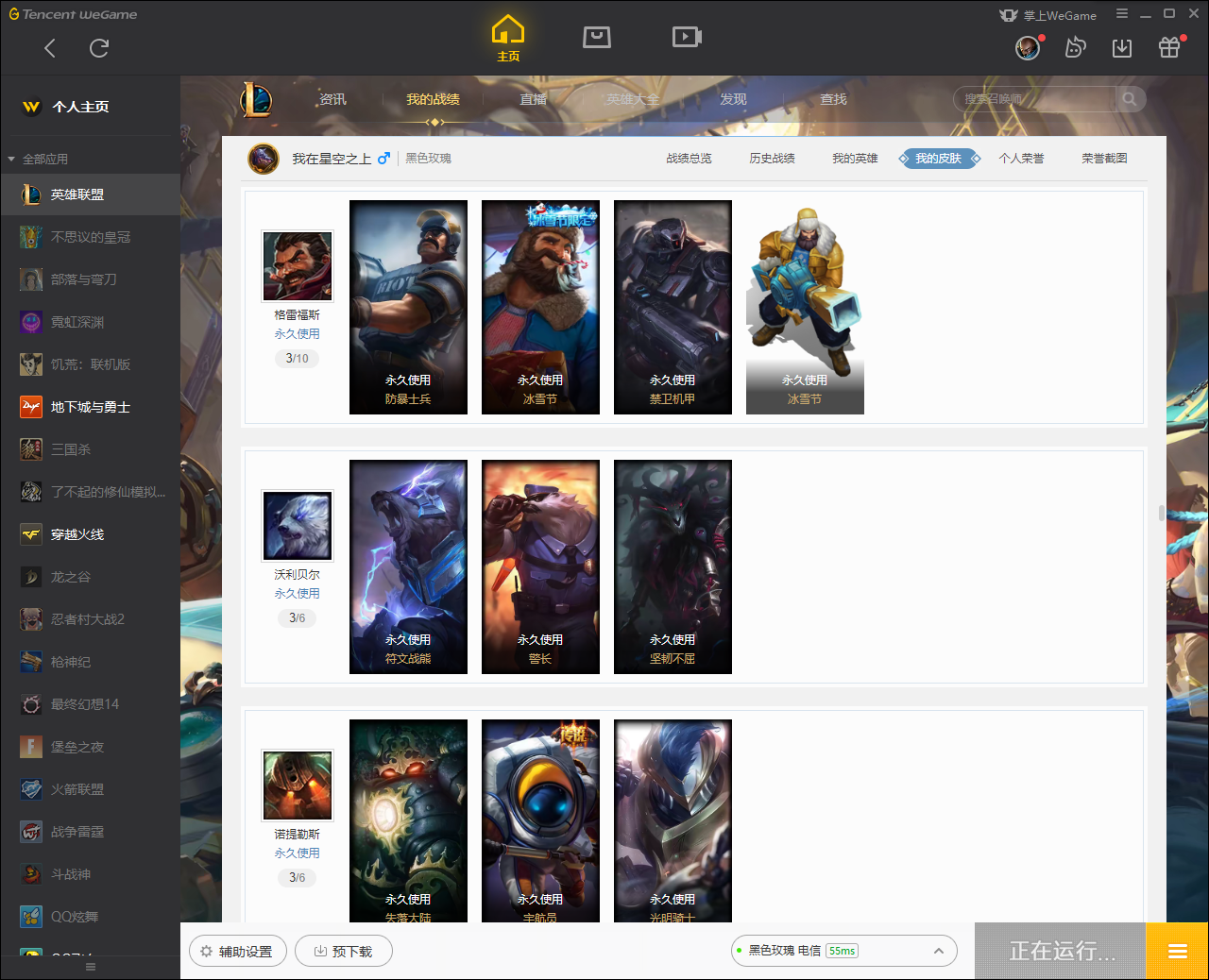Open 荣誉截图 sub-tab

click(1104, 159)
